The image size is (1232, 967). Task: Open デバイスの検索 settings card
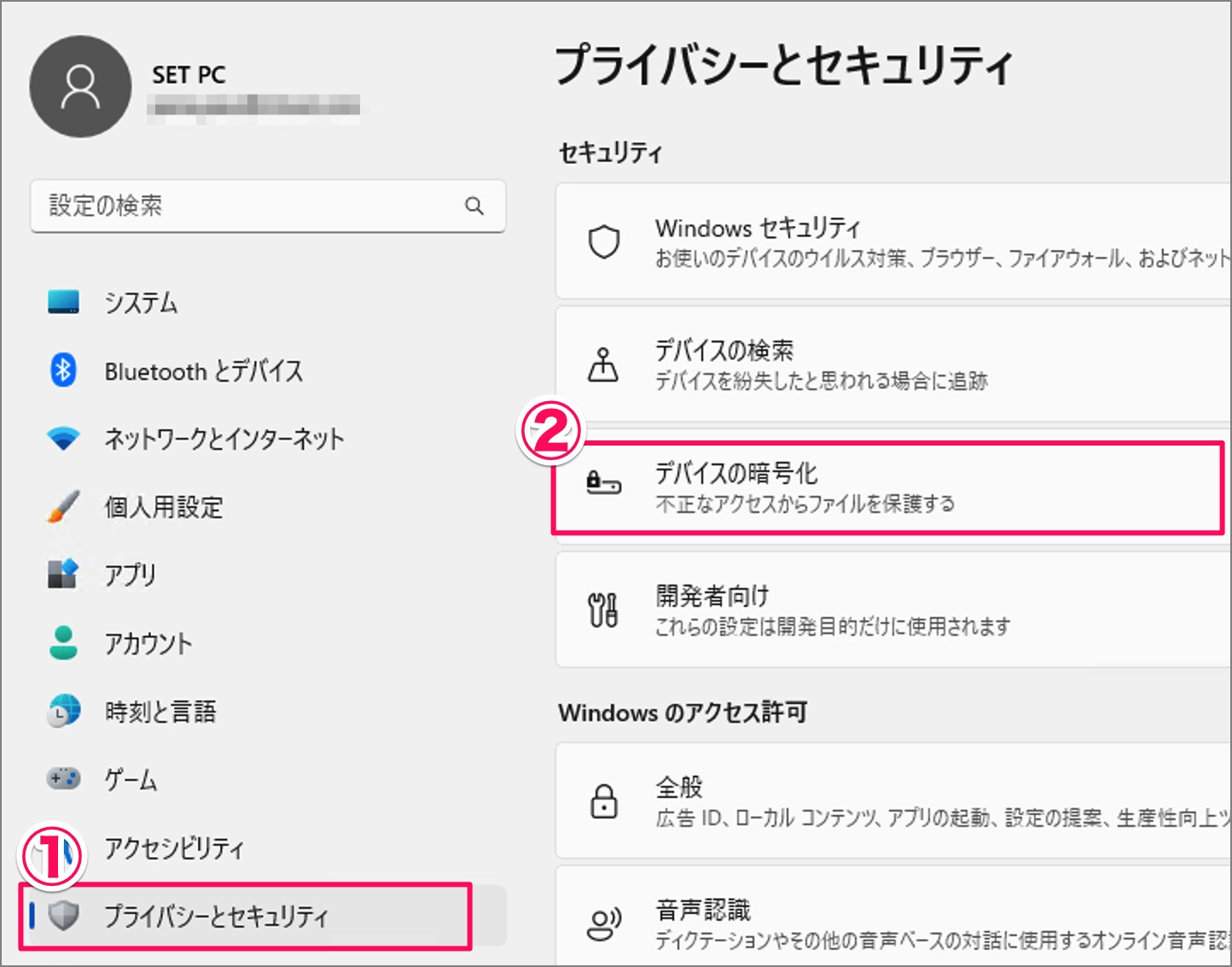tap(892, 364)
